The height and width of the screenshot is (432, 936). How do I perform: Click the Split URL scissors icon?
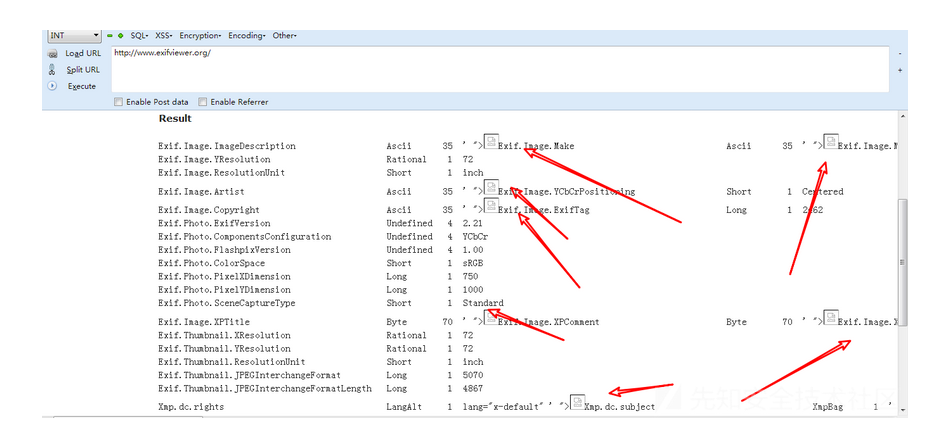pos(53,69)
